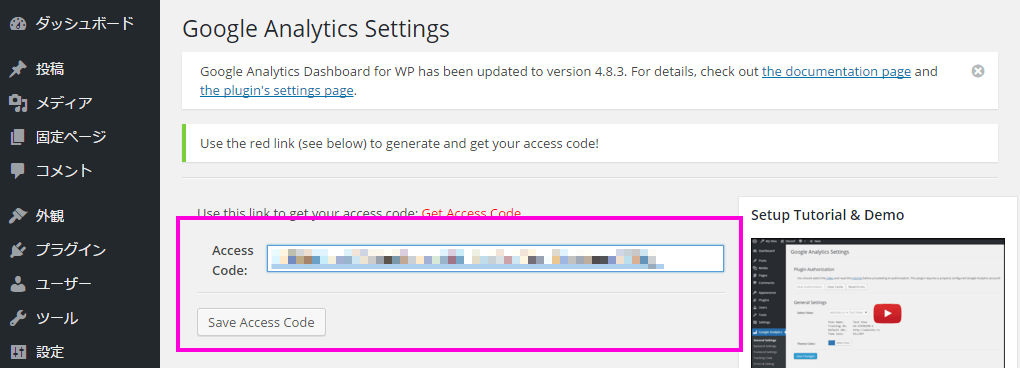Open the 投稿 menu item

click(50, 69)
